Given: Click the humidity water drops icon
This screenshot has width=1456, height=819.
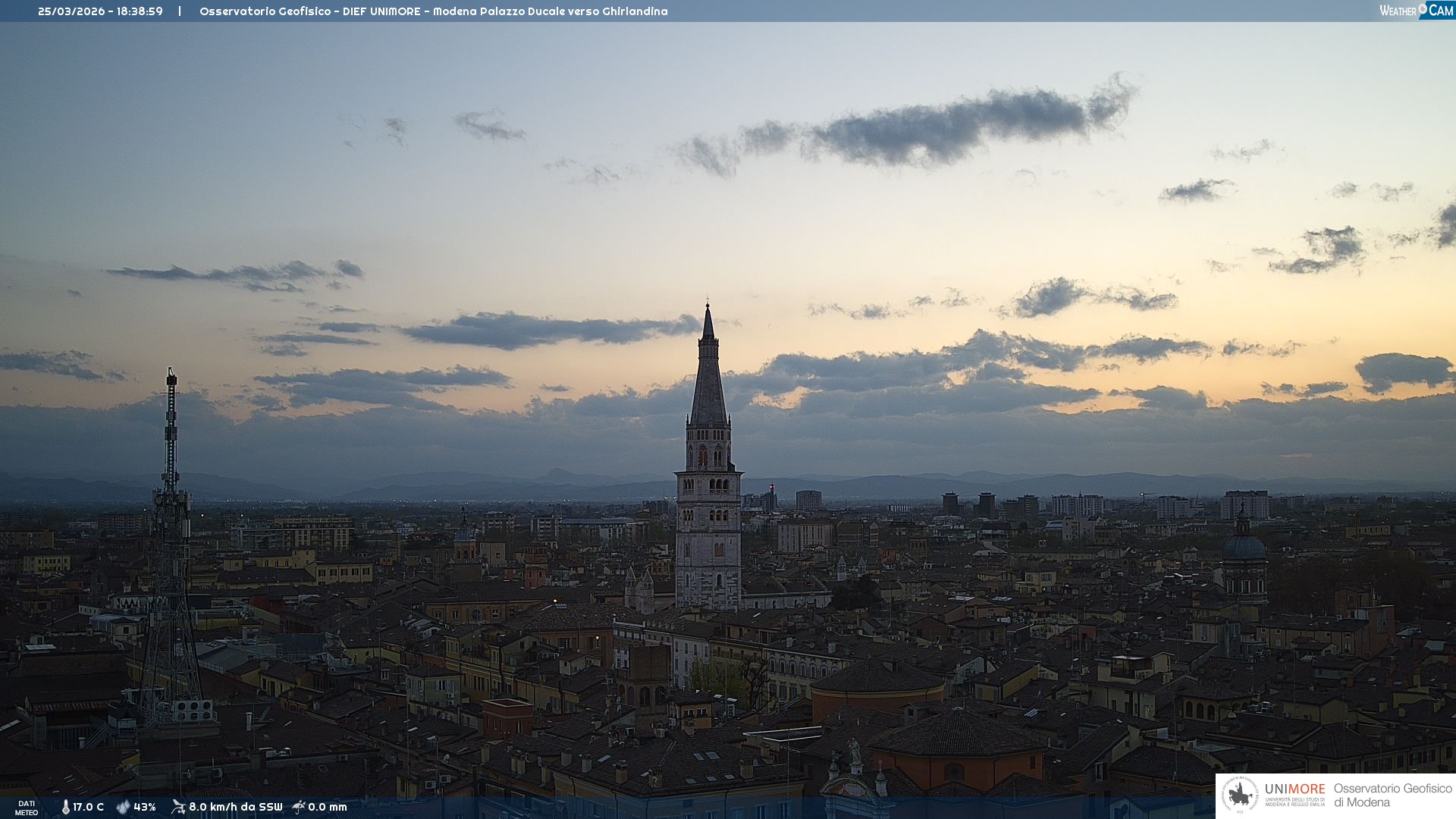Looking at the screenshot, I should [x=123, y=807].
